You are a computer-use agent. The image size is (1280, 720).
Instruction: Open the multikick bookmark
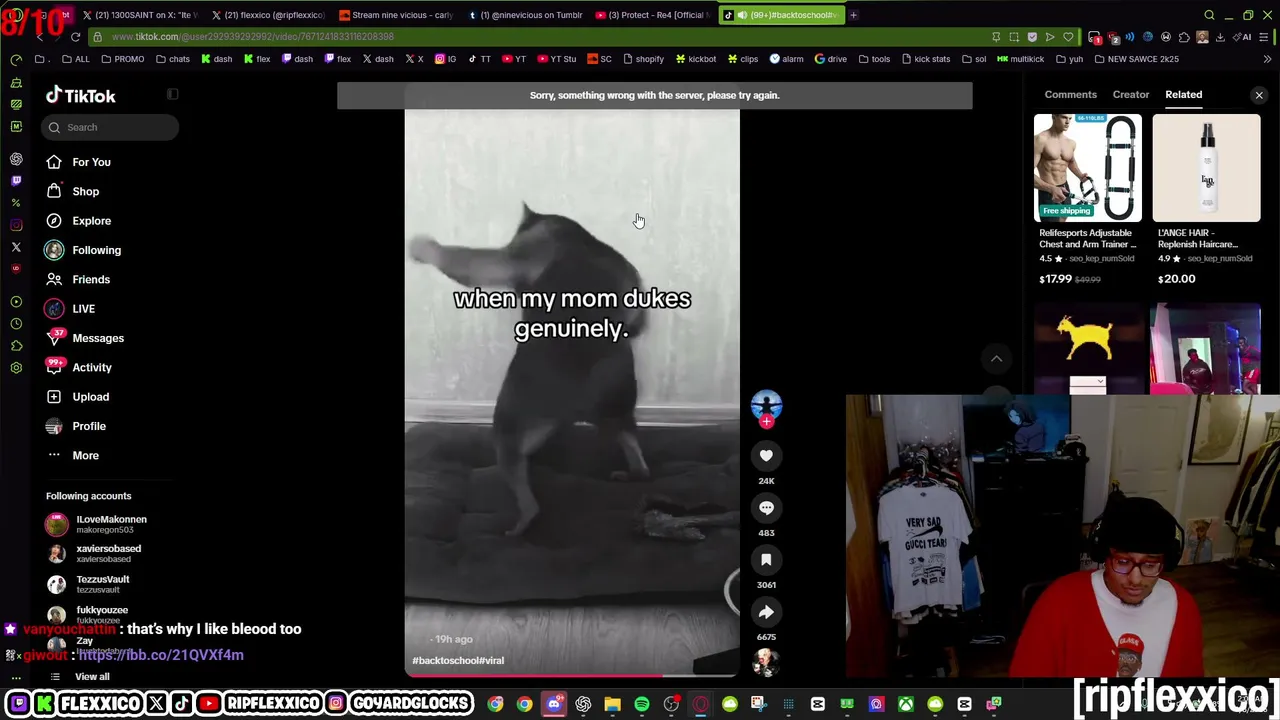(1020, 59)
